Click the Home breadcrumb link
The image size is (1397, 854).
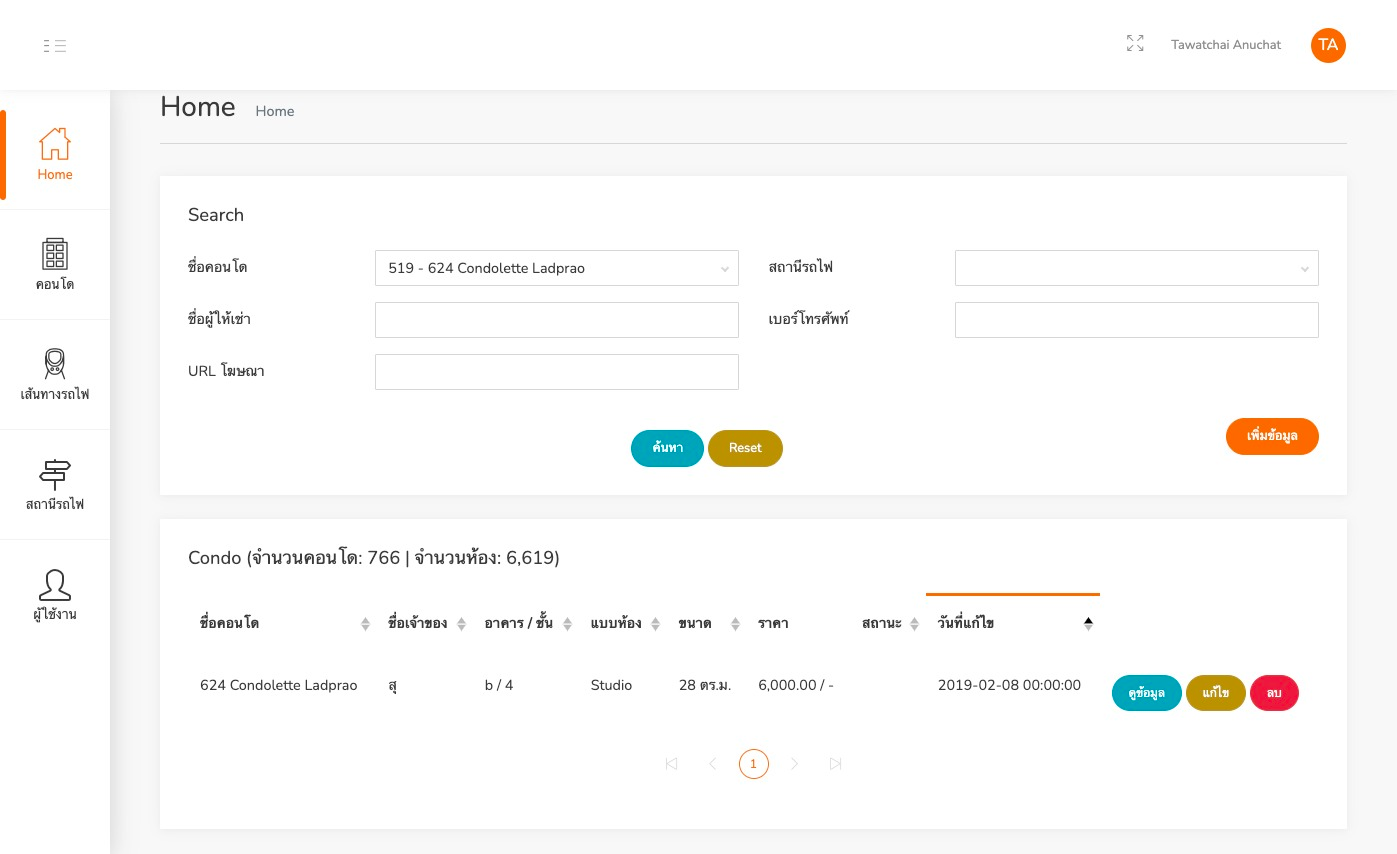click(x=275, y=111)
